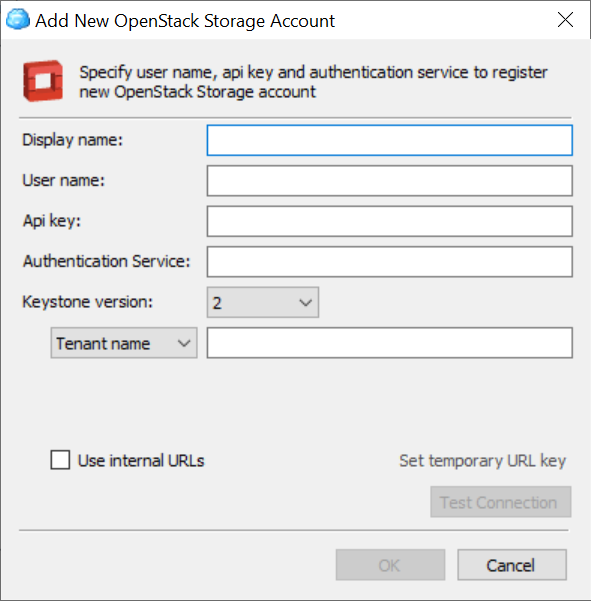Click the Authentication Service text field
Viewport: 591px width, 601px height.
(390, 262)
